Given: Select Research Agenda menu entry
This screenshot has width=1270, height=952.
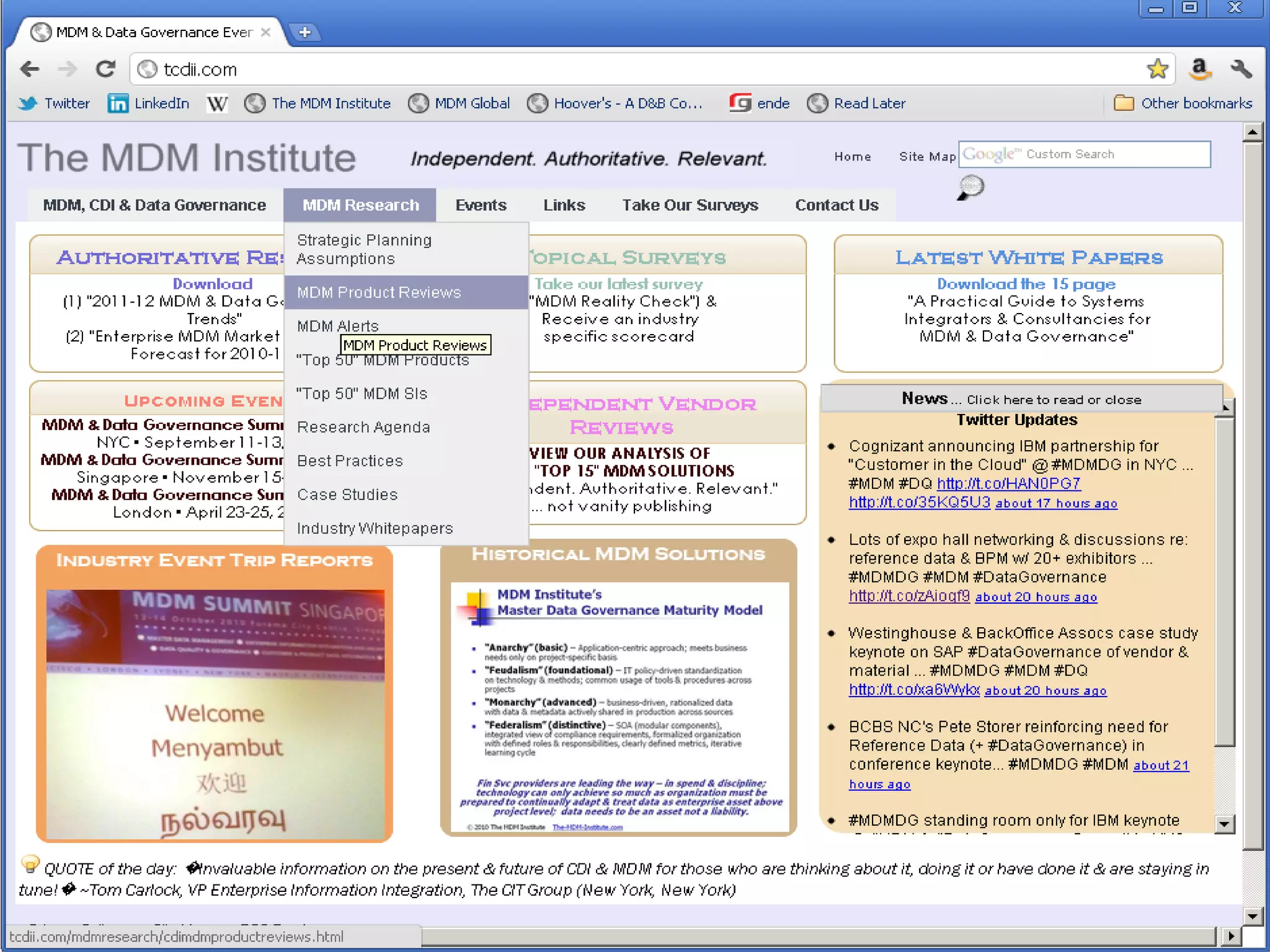Looking at the screenshot, I should click(406, 427).
